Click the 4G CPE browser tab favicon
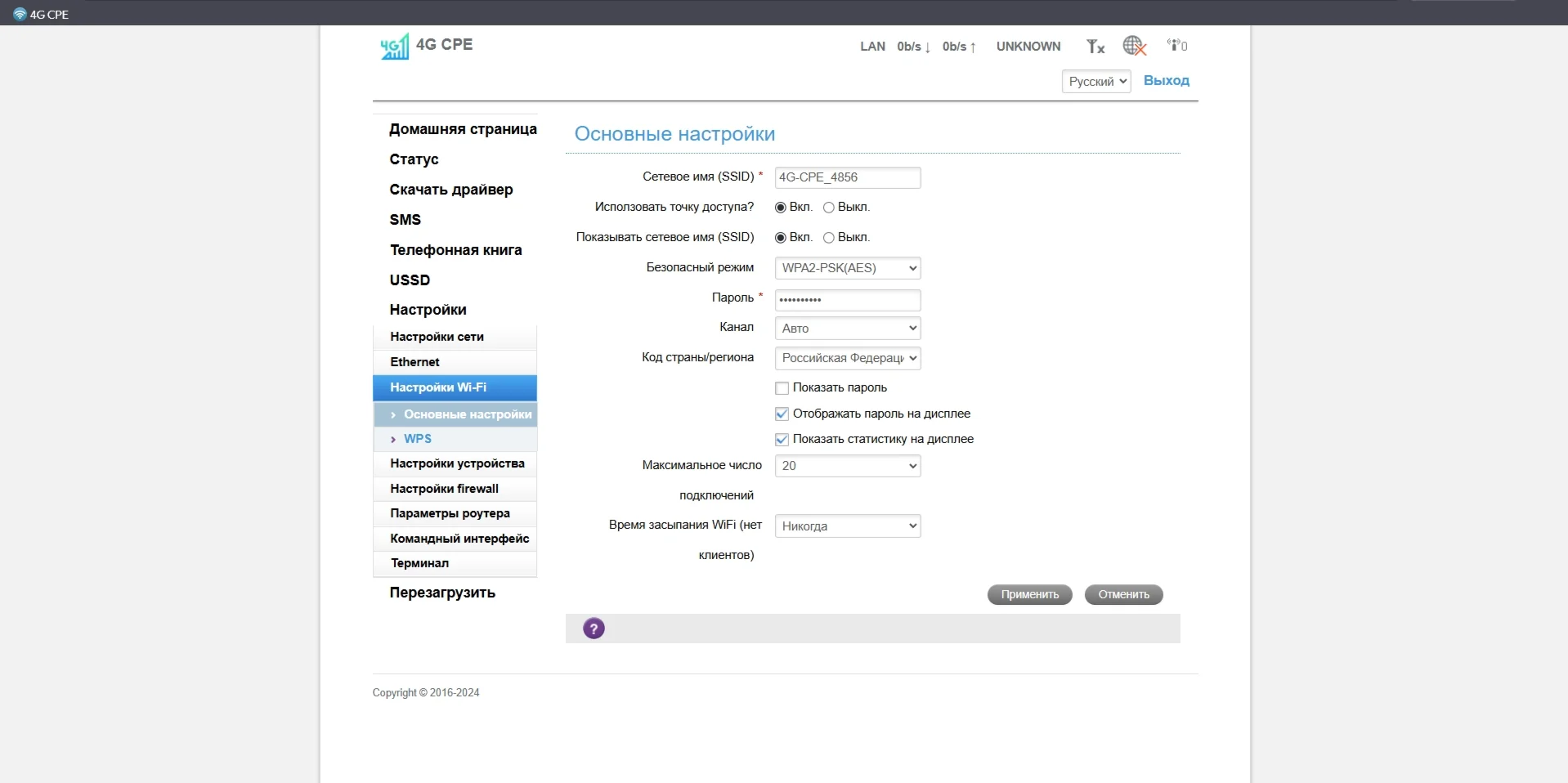 coord(20,14)
